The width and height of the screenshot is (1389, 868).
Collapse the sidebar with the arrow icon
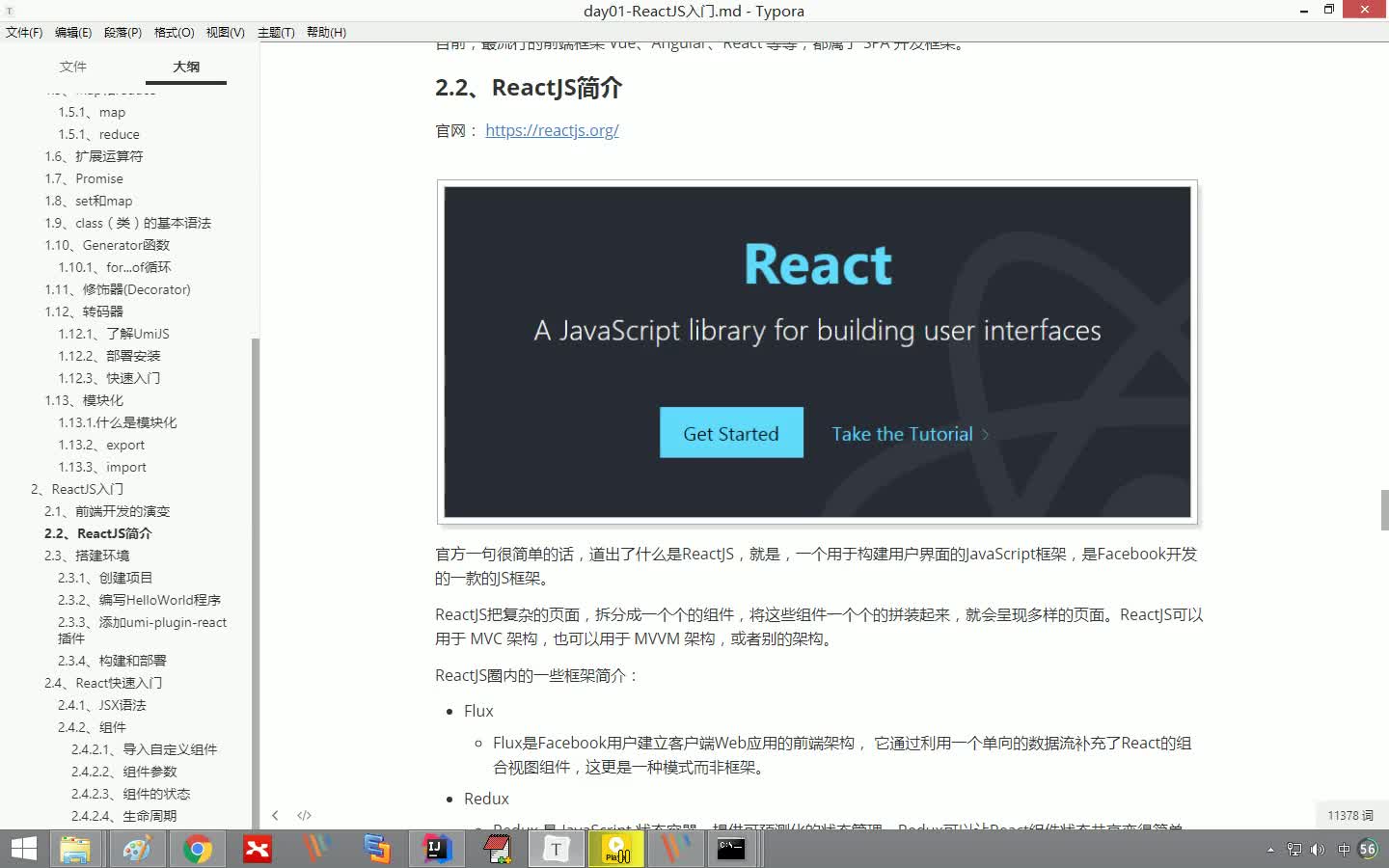[x=275, y=815]
